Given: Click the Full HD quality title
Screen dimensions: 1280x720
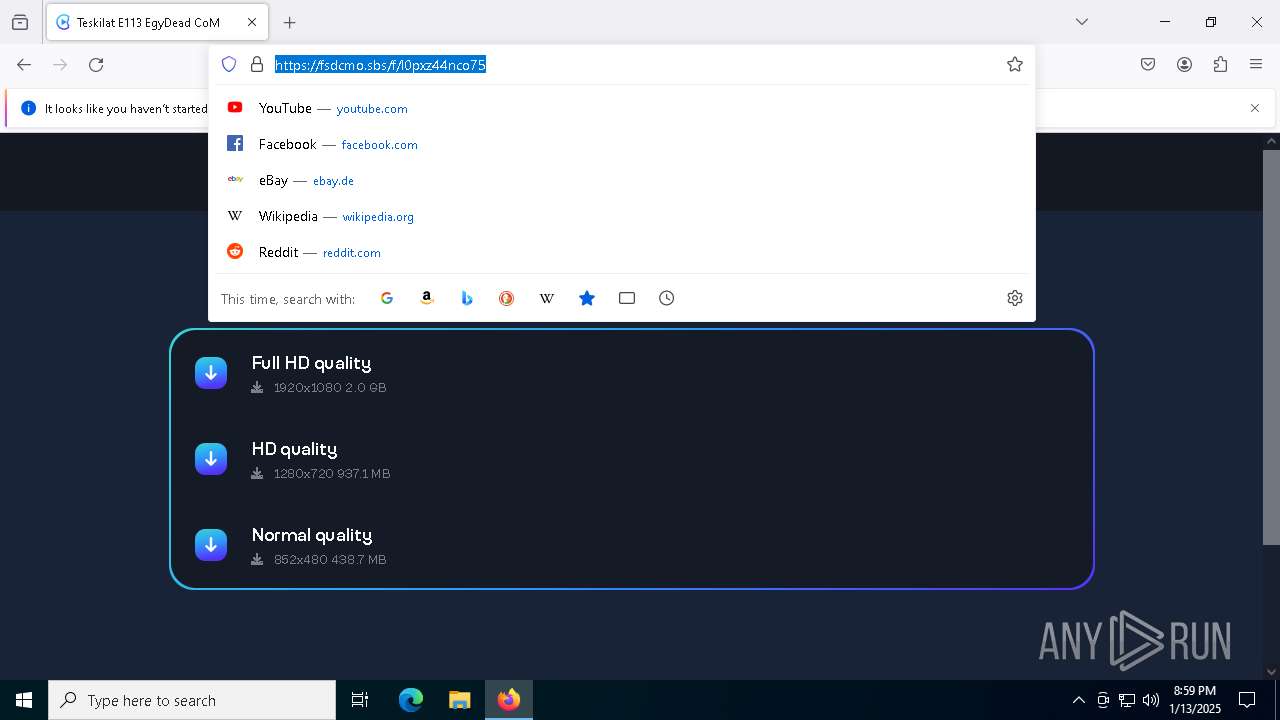Looking at the screenshot, I should [x=311, y=363].
